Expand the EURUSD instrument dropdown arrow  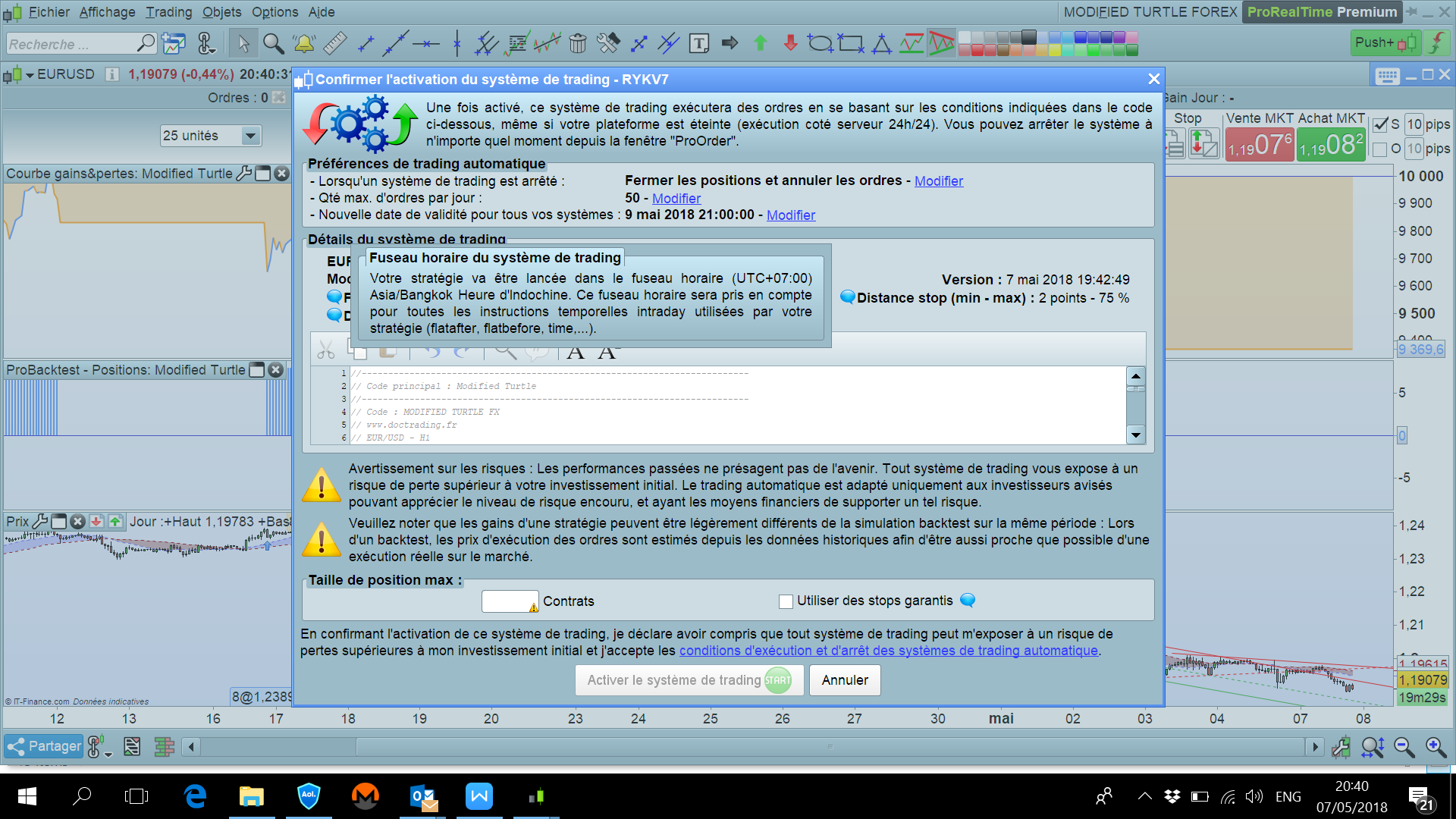point(30,74)
